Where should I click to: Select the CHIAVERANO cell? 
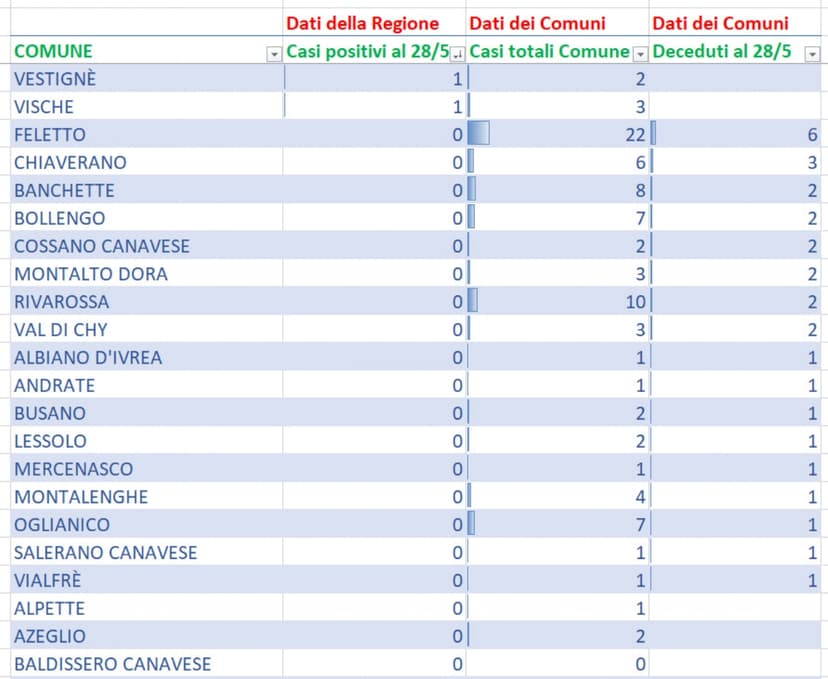click(70, 162)
